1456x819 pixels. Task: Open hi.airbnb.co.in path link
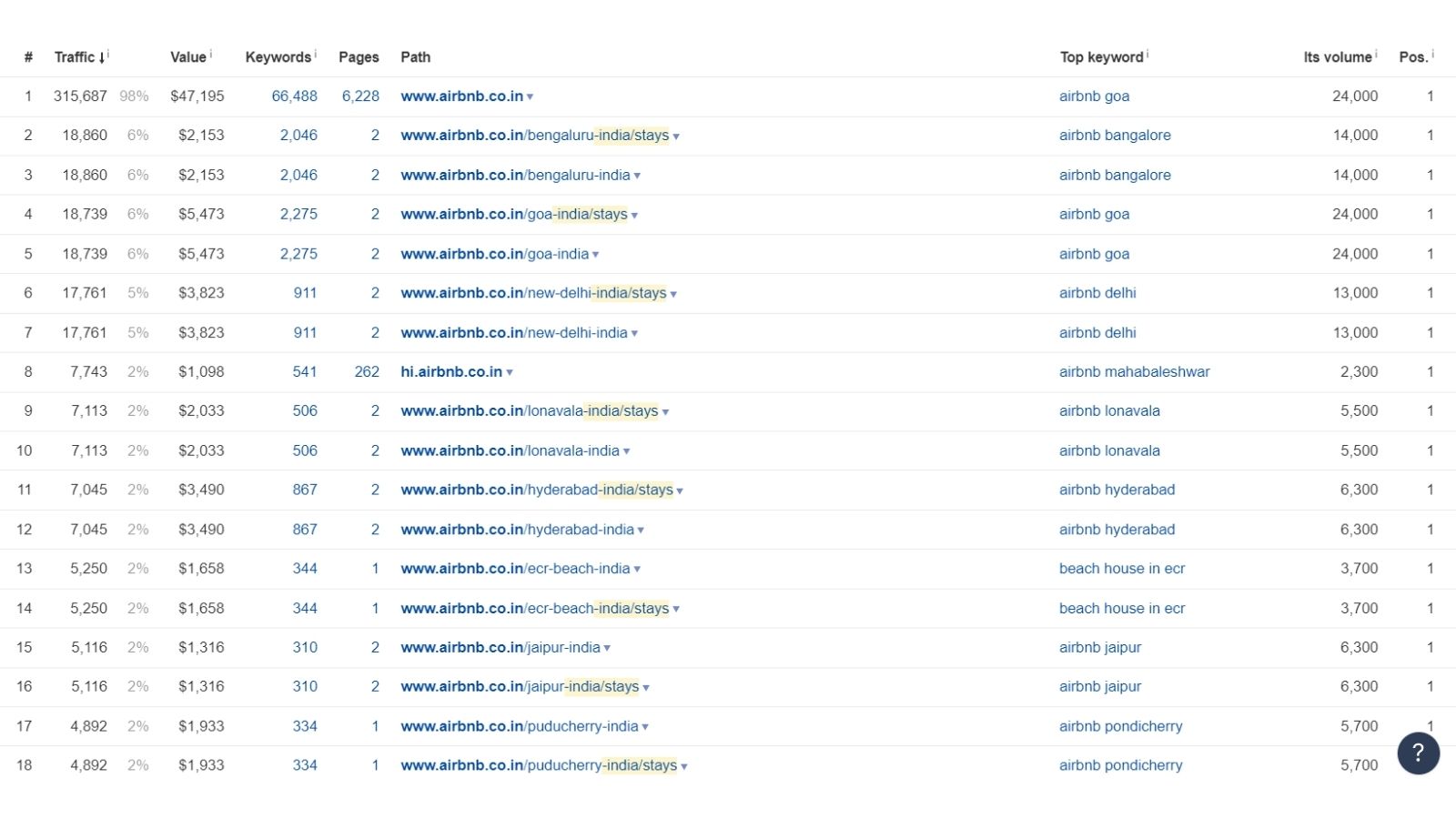tap(451, 371)
